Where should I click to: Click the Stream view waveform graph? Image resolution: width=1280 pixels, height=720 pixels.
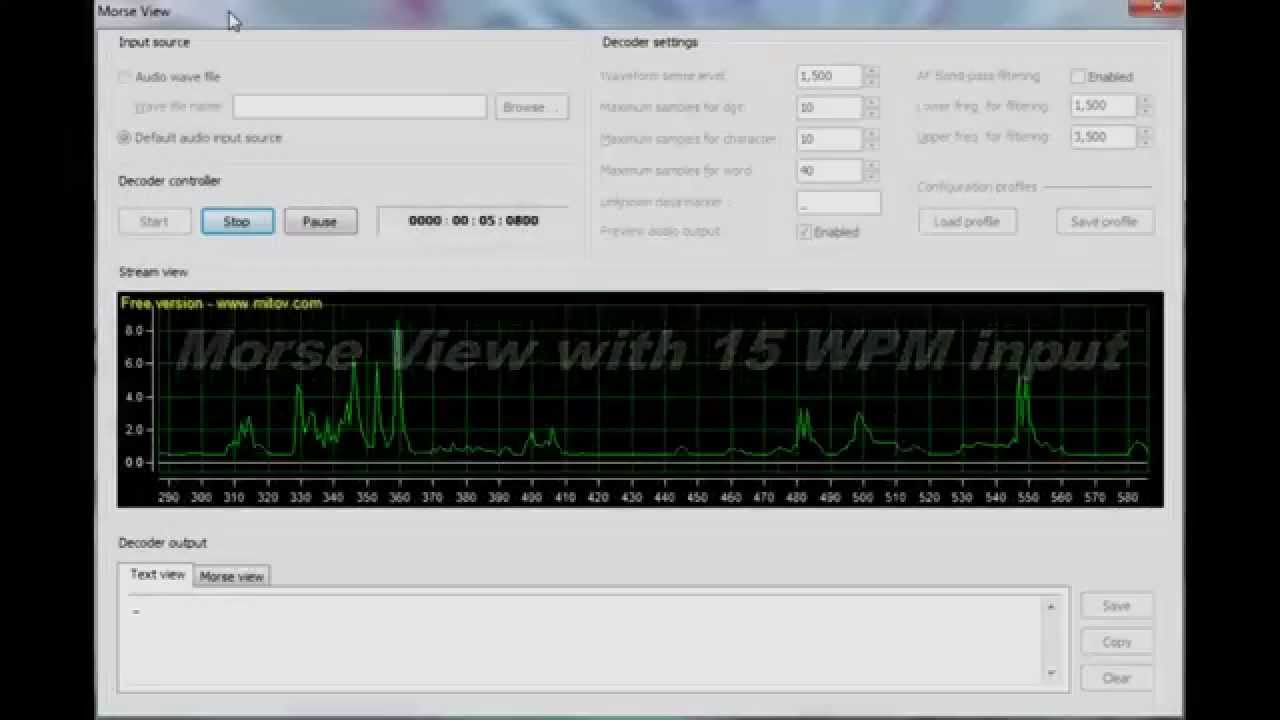[640, 399]
